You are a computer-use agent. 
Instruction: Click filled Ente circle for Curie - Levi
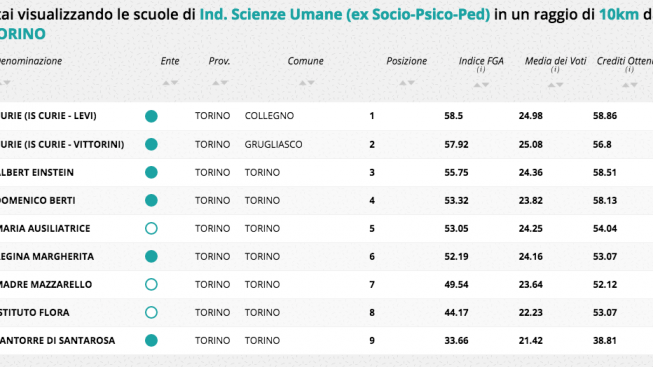(x=151, y=116)
